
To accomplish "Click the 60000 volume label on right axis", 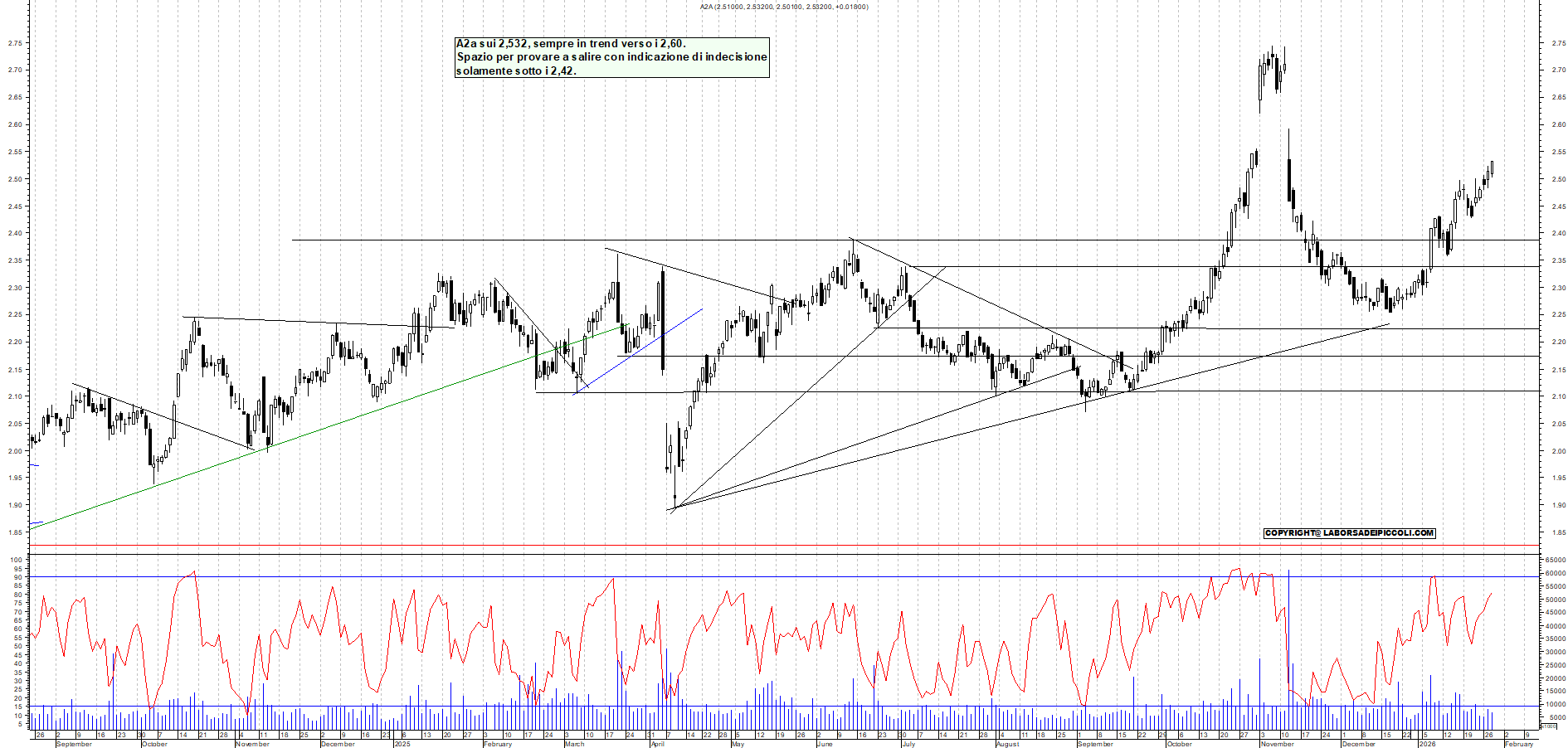I will point(1555,573).
